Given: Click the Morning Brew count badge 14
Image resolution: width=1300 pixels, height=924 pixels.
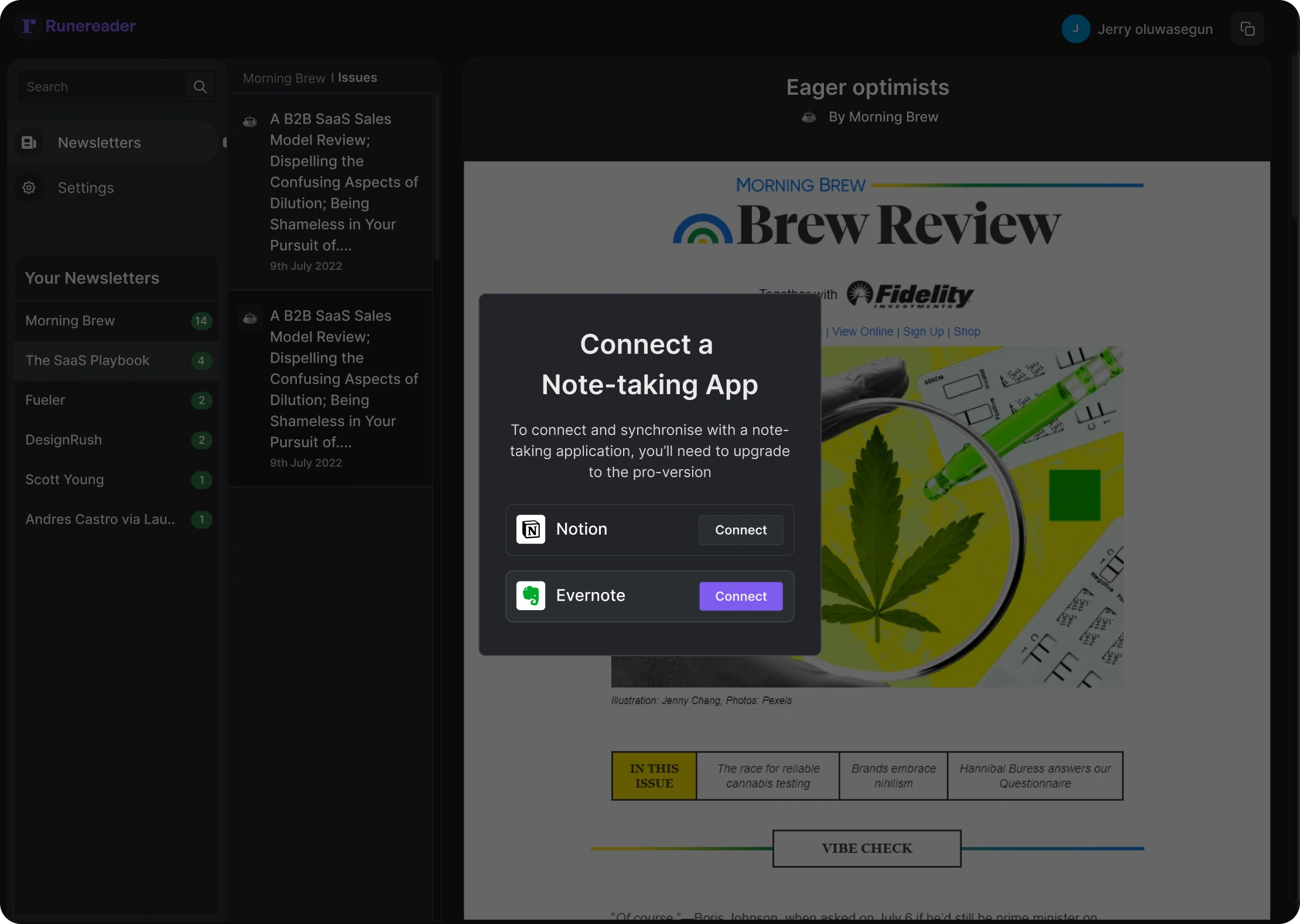Looking at the screenshot, I should tap(201, 321).
